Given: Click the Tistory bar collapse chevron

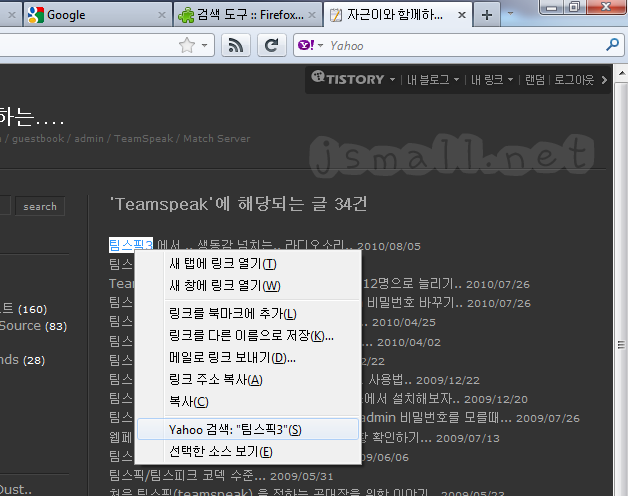Looking at the screenshot, I should tap(604, 80).
